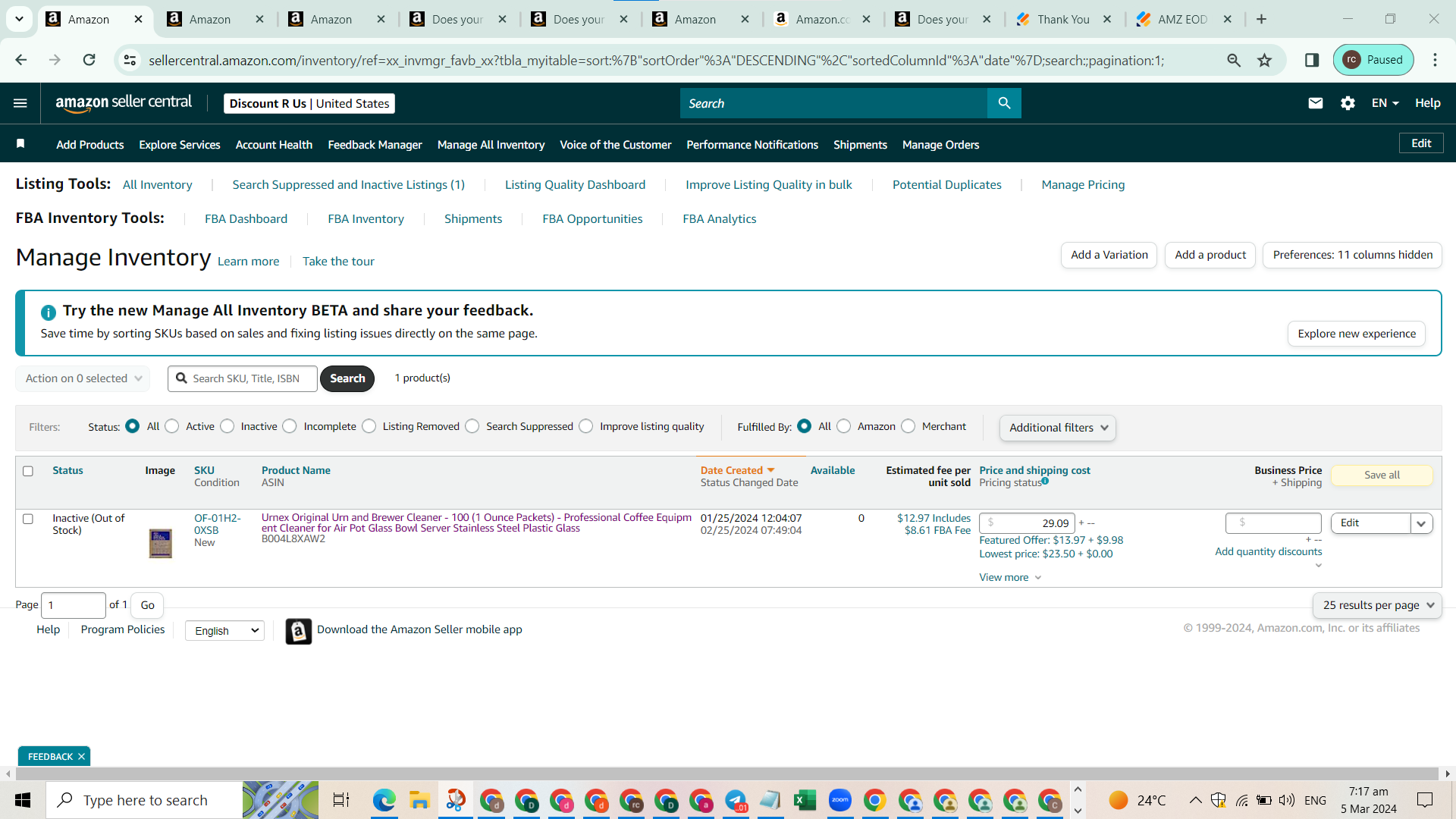This screenshot has height=819, width=1456.
Task: Open Manage All Inventory in the nav bar
Action: [491, 144]
